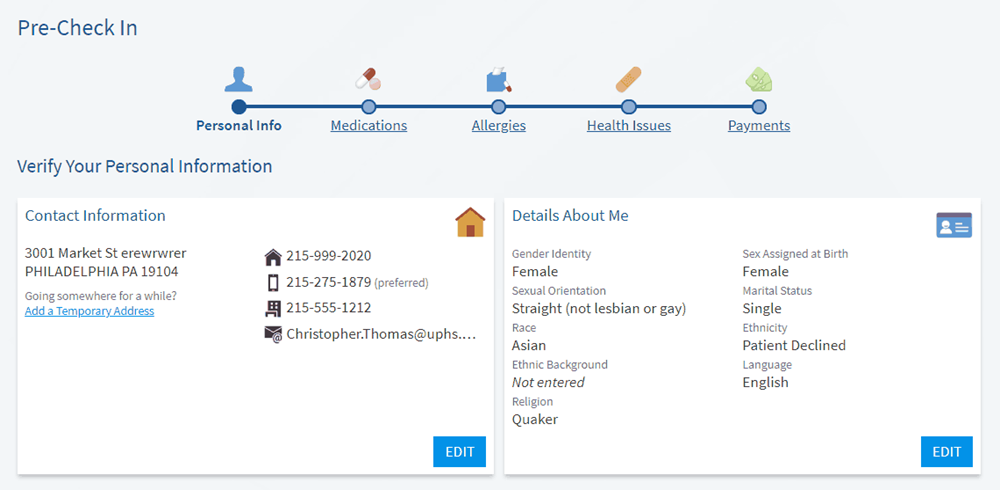The width and height of the screenshot is (1000, 490).
Task: Click the address line 3001 Market St erewrwrer
Action: 106,253
